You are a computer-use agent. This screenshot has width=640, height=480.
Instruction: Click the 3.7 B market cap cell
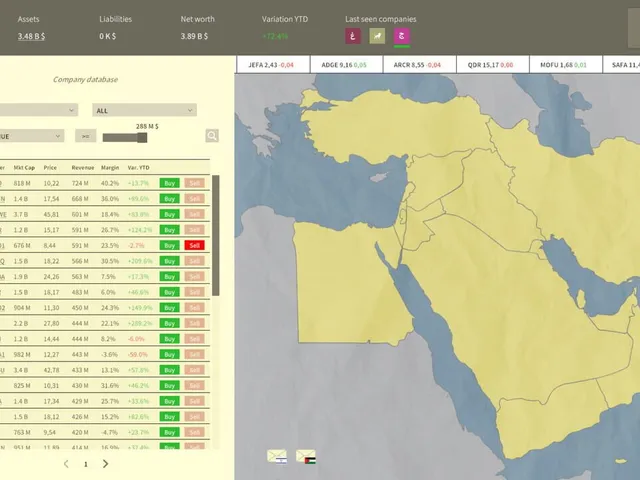[21, 214]
